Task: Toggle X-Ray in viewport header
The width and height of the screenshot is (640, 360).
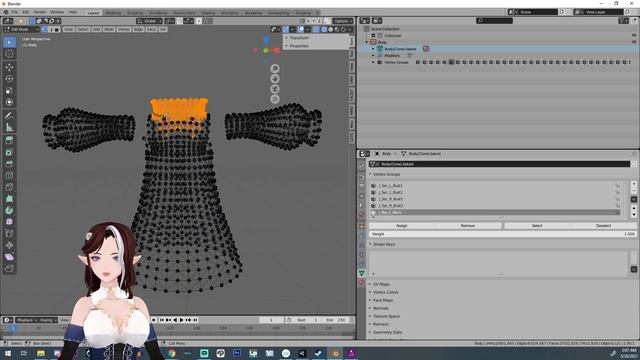Action: 316,29
